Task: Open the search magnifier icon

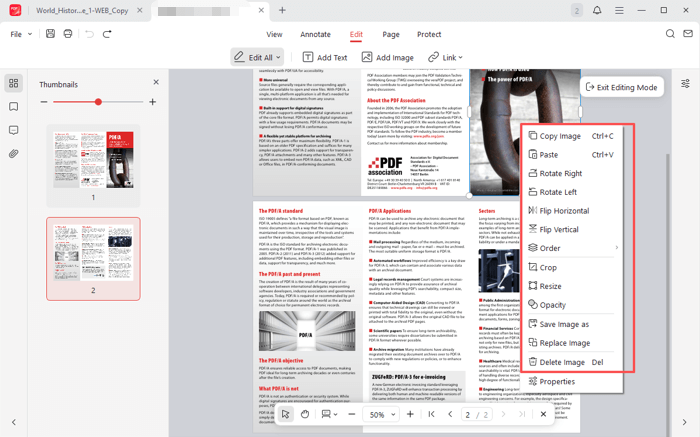Action: [670, 34]
